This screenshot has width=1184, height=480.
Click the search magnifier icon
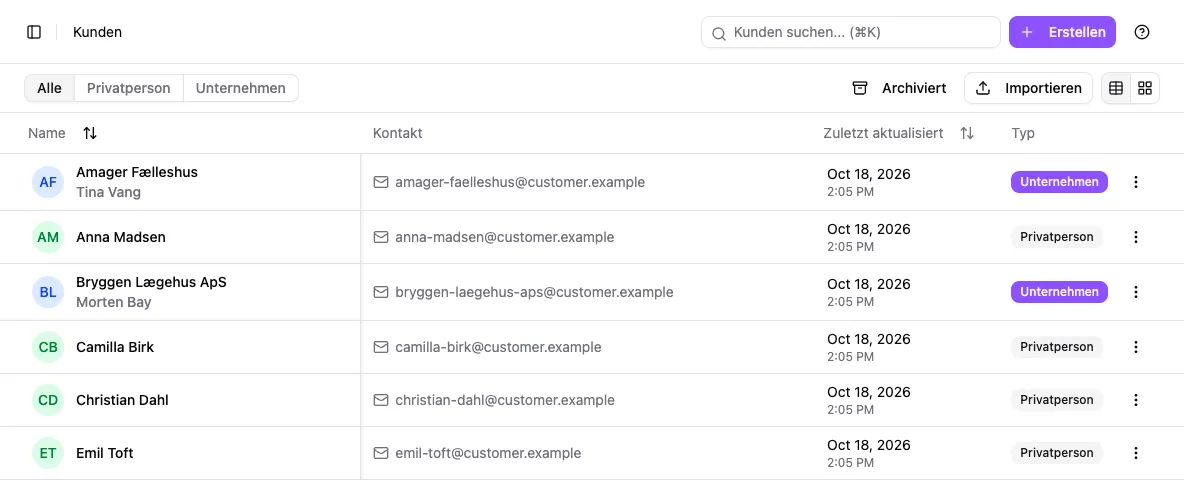719,33
